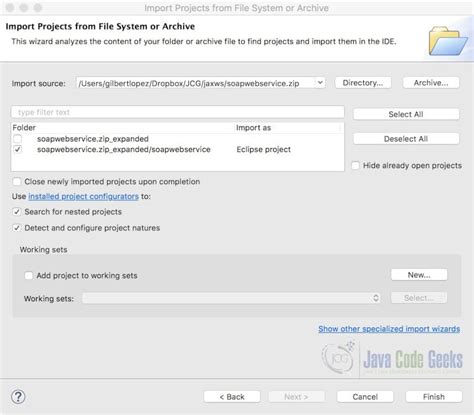Screen dimensions: 474x415
Task: Disable Search for nested projects
Action: point(17,212)
